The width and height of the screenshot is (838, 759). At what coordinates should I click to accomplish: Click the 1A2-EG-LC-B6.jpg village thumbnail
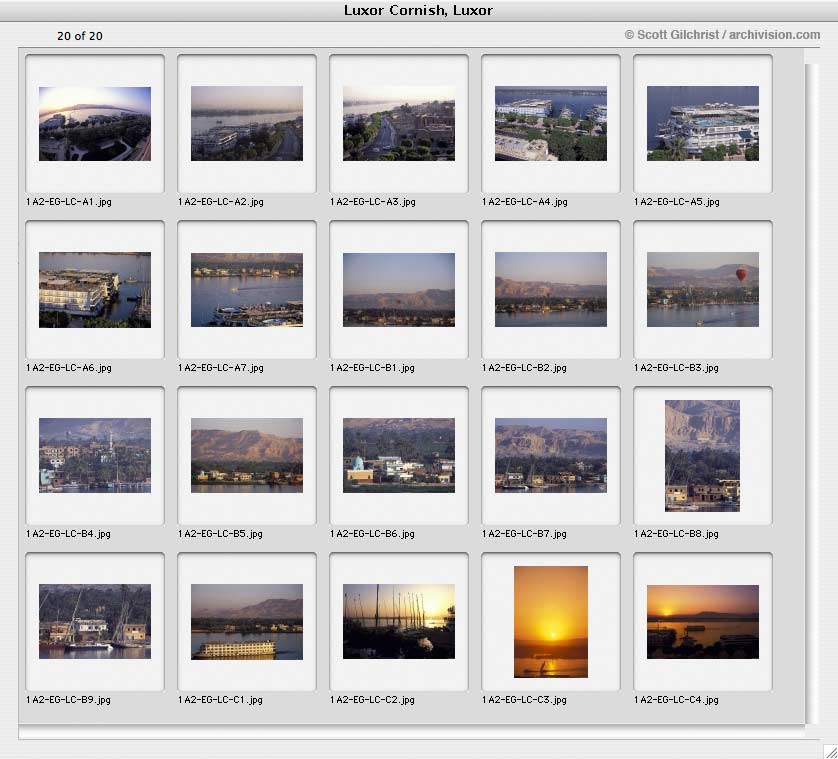pos(399,455)
